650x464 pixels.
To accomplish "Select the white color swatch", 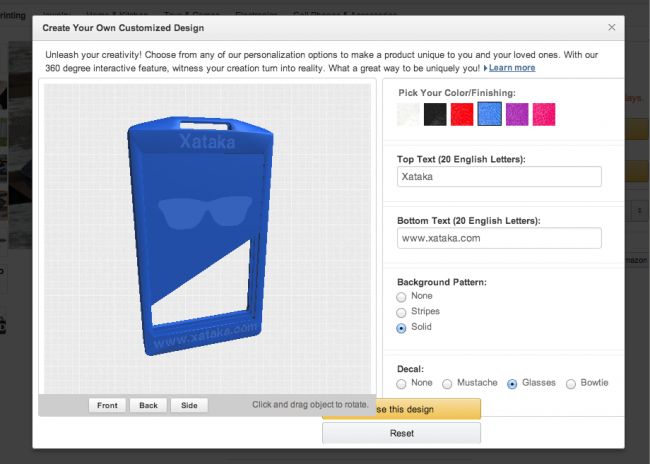I will pyautogui.click(x=408, y=114).
